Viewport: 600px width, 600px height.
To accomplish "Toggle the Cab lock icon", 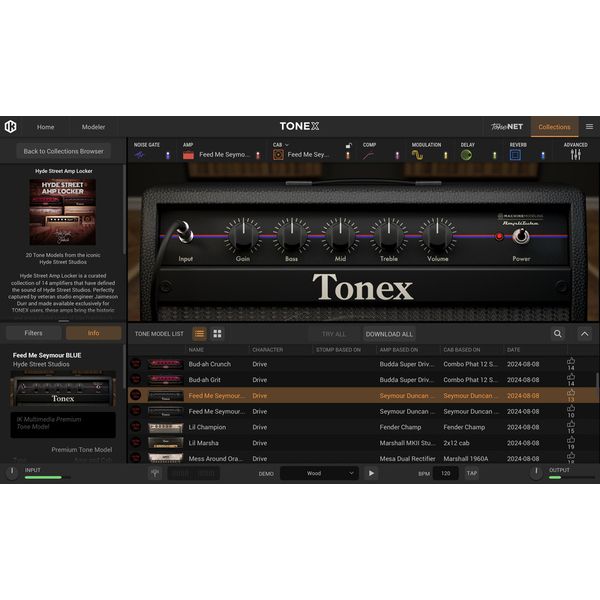I will click(x=348, y=145).
